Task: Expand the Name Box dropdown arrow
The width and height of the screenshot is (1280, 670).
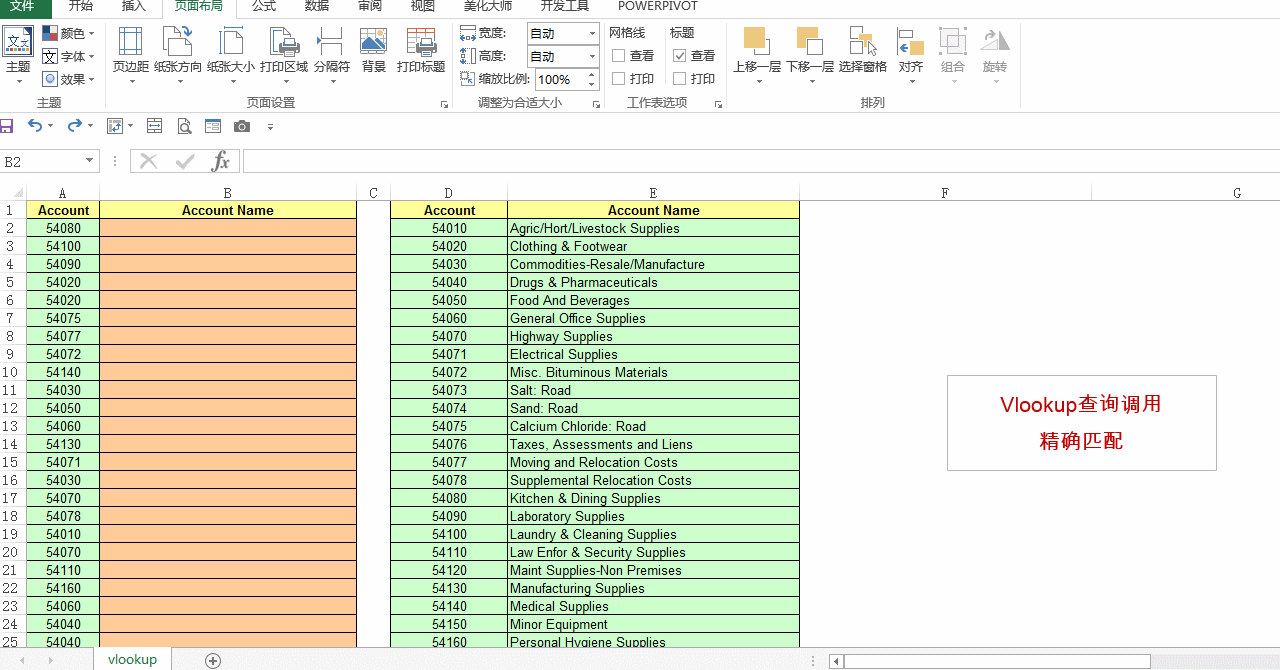Action: 89,161
